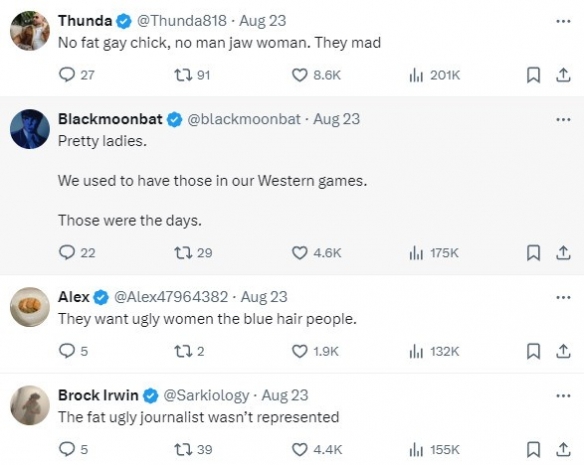584x465 pixels.
Task: Retweet Thunda's post with 91 reposts
Action: [x=192, y=75]
